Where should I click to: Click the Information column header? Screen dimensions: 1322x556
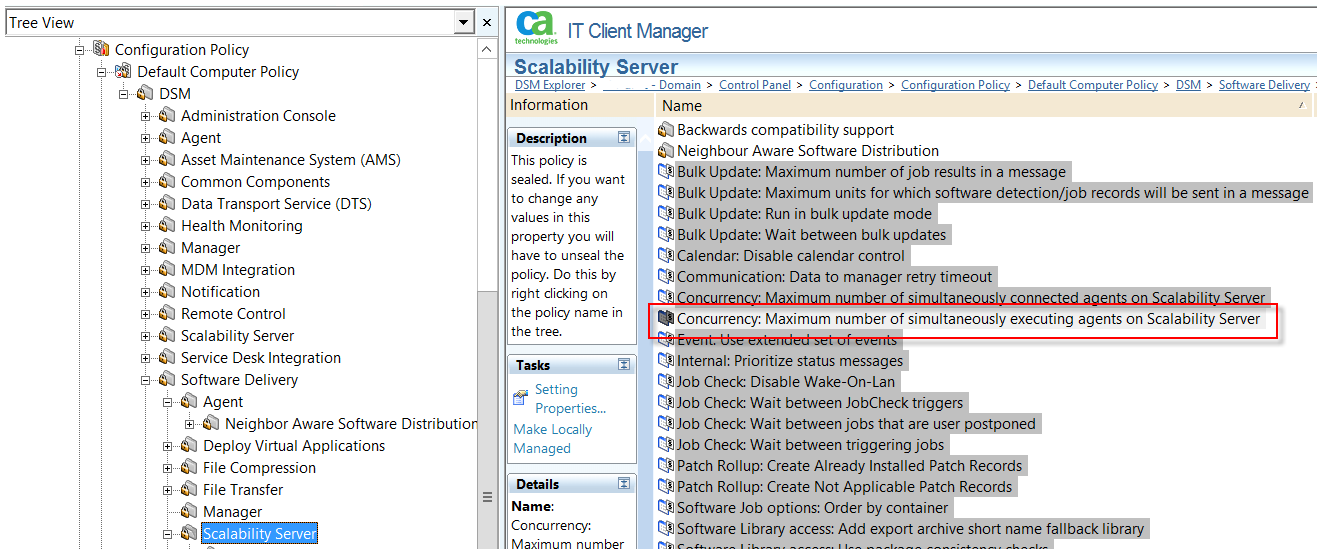point(580,105)
